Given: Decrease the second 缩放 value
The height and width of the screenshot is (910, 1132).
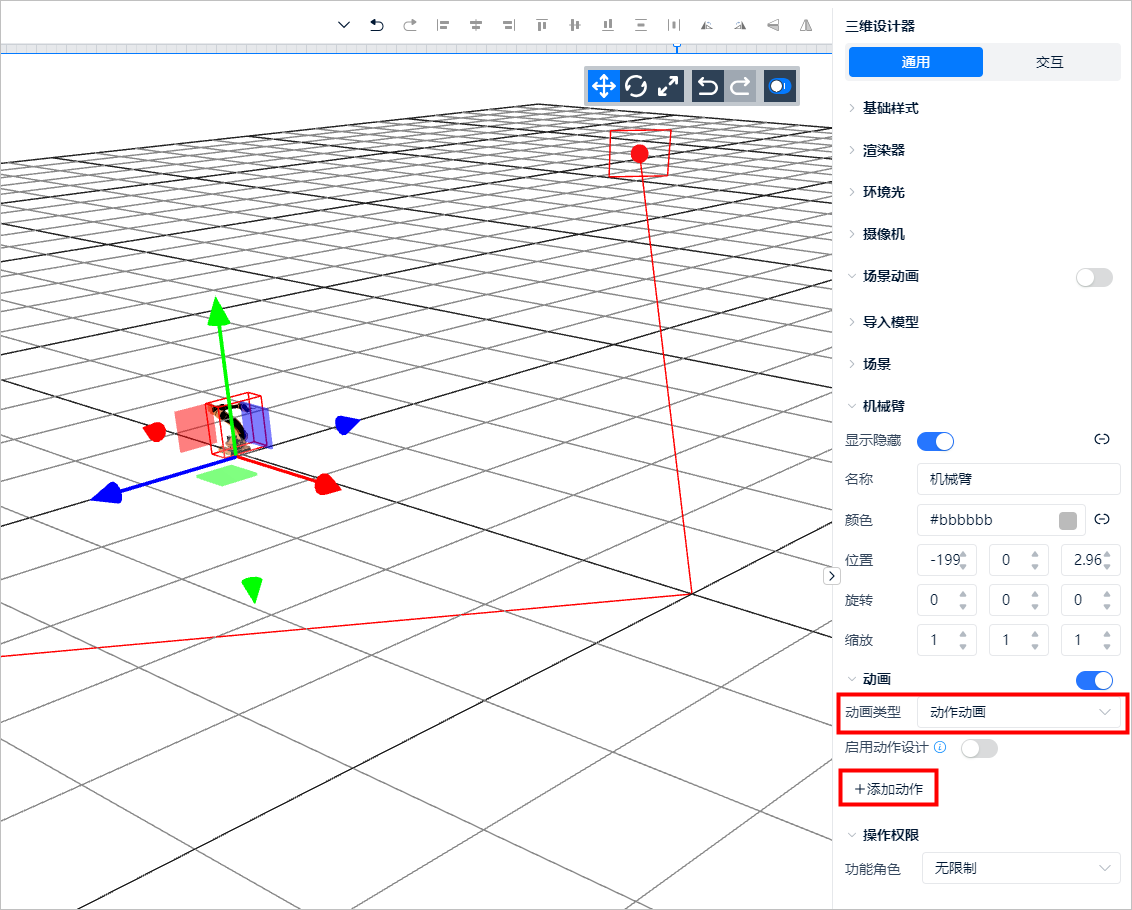Looking at the screenshot, I should pos(1035,647).
